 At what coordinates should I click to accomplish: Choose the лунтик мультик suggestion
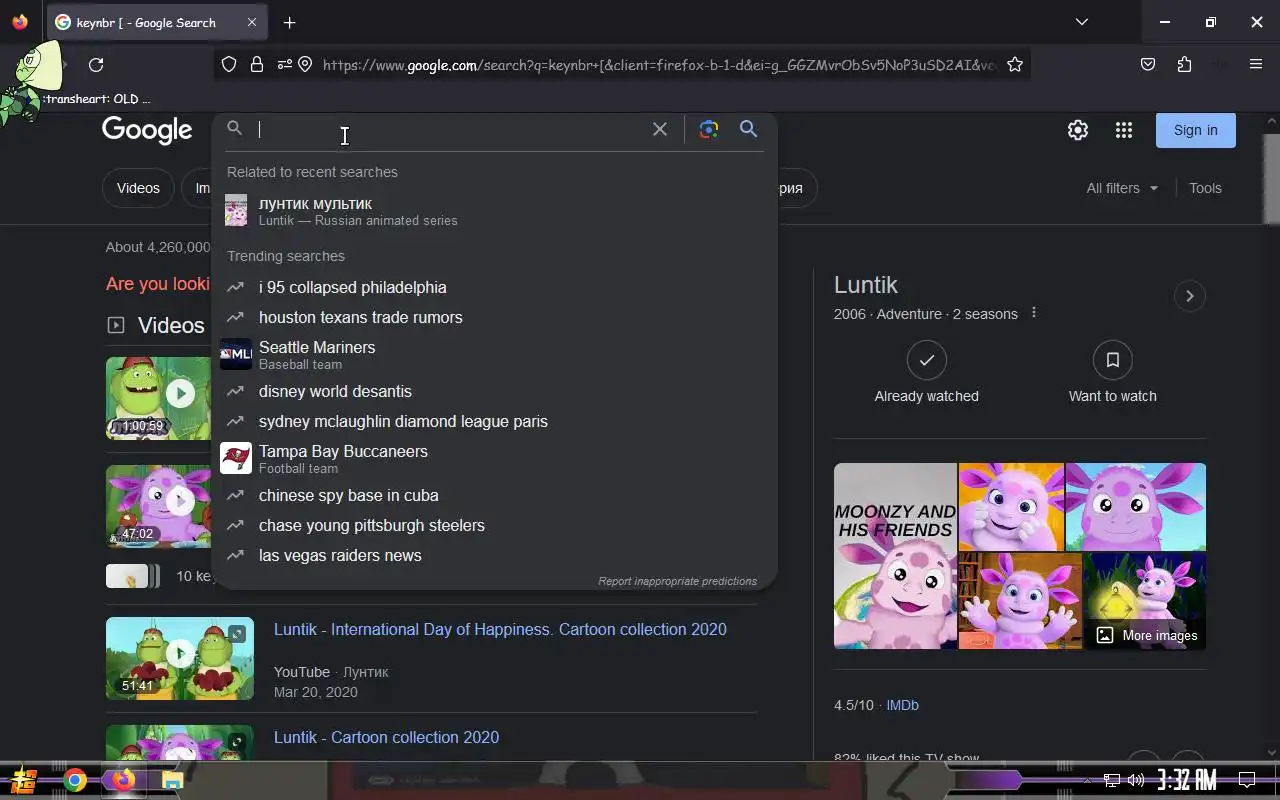tap(494, 211)
